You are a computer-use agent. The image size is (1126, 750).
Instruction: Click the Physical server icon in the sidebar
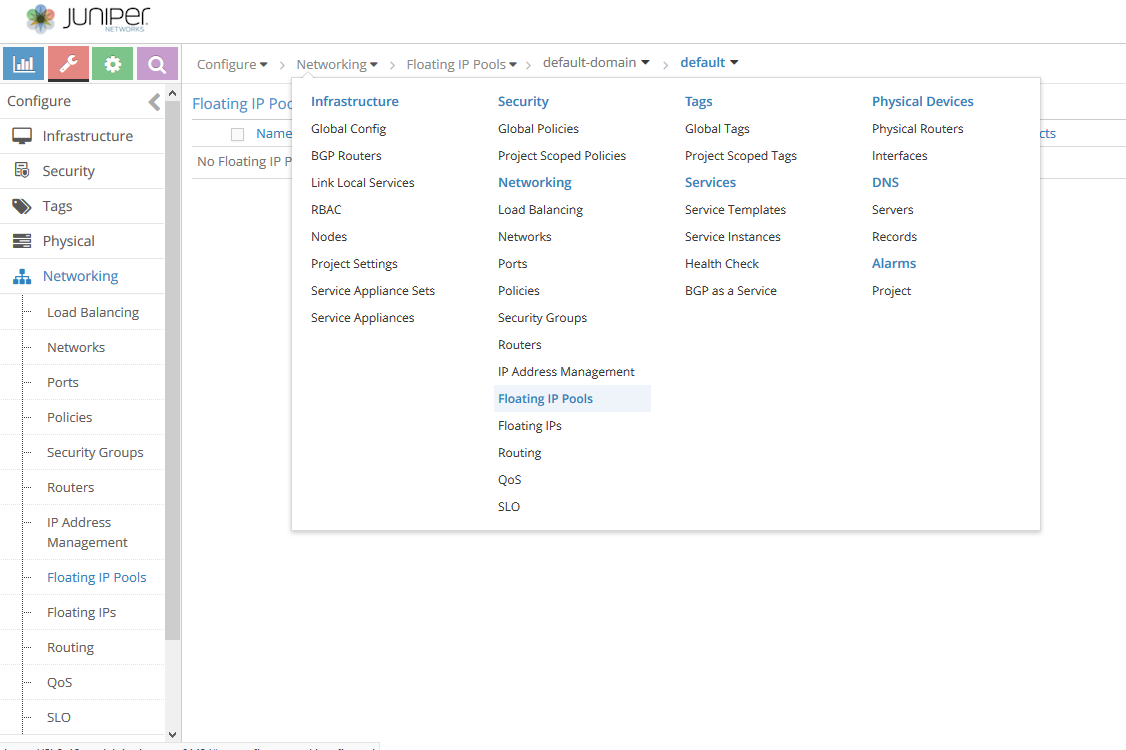coord(22,241)
